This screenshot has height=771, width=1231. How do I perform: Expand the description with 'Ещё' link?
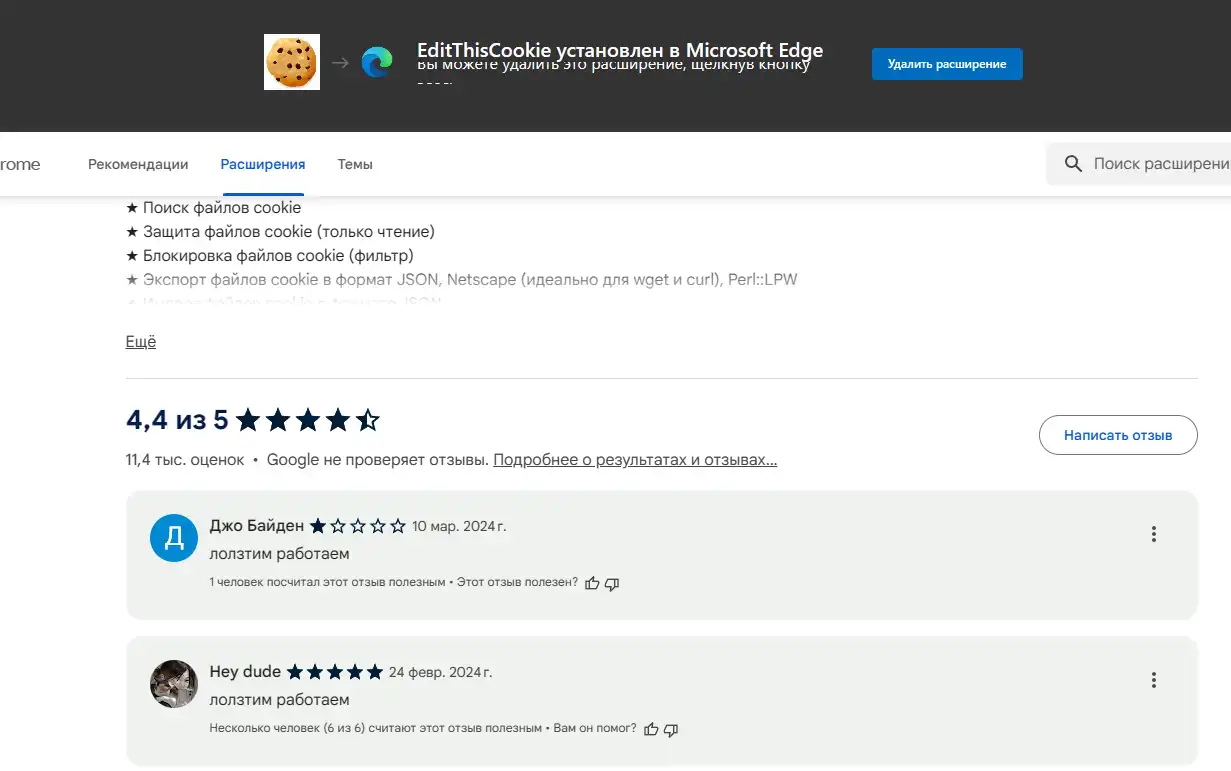pyautogui.click(x=141, y=342)
